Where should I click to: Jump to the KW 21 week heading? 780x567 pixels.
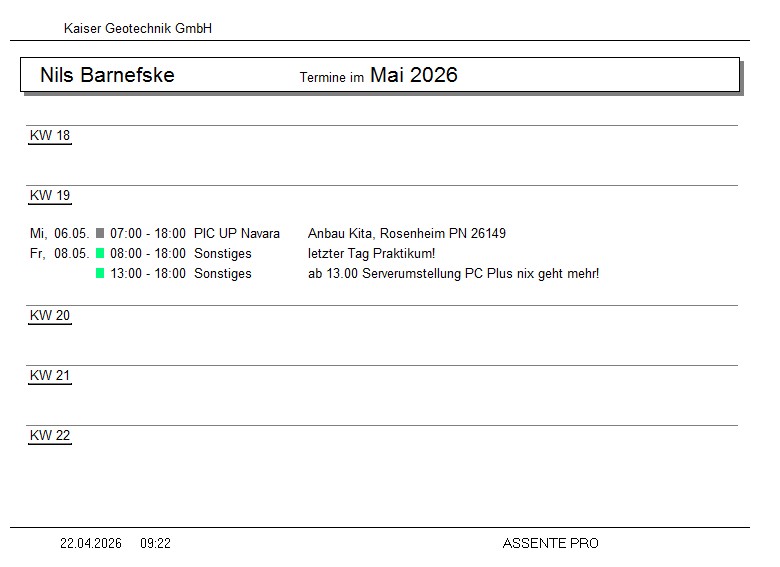50,376
